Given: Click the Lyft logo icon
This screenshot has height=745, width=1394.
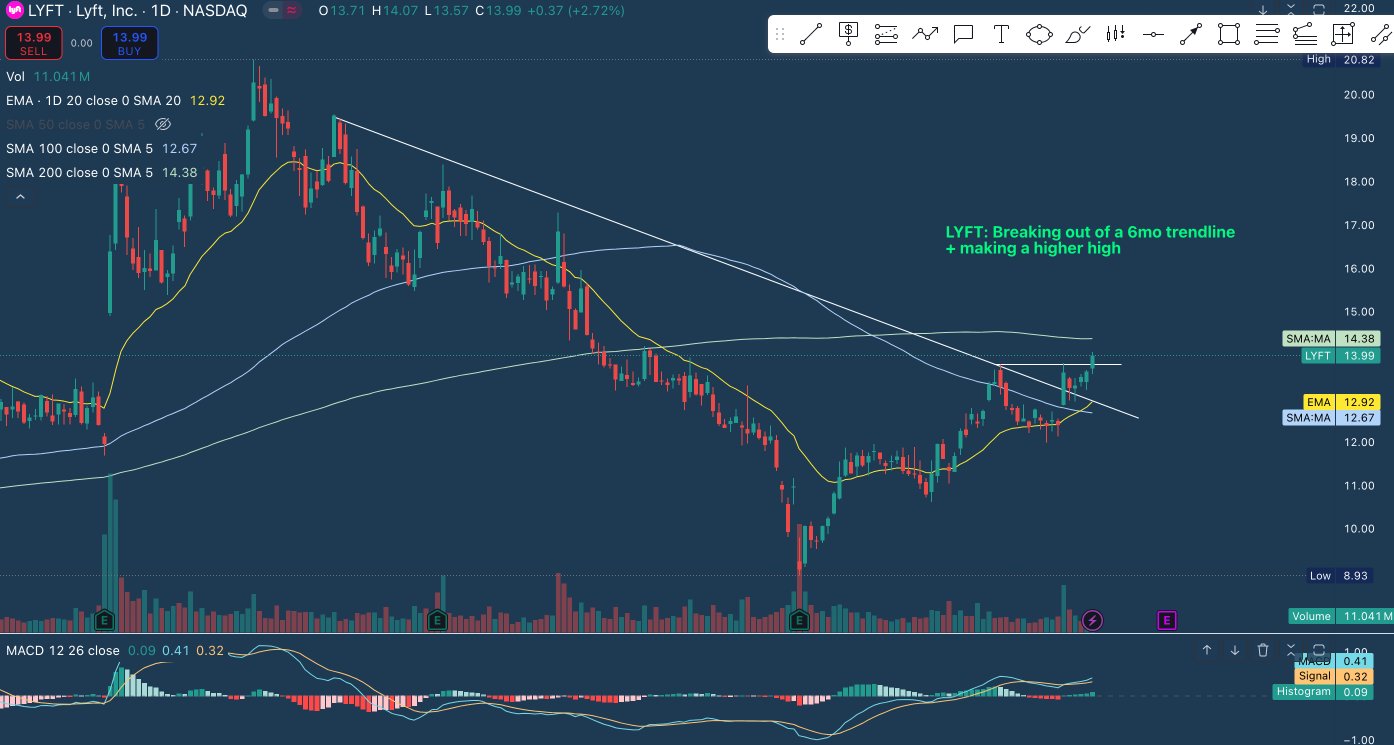Looking at the screenshot, I should pyautogui.click(x=16, y=11).
